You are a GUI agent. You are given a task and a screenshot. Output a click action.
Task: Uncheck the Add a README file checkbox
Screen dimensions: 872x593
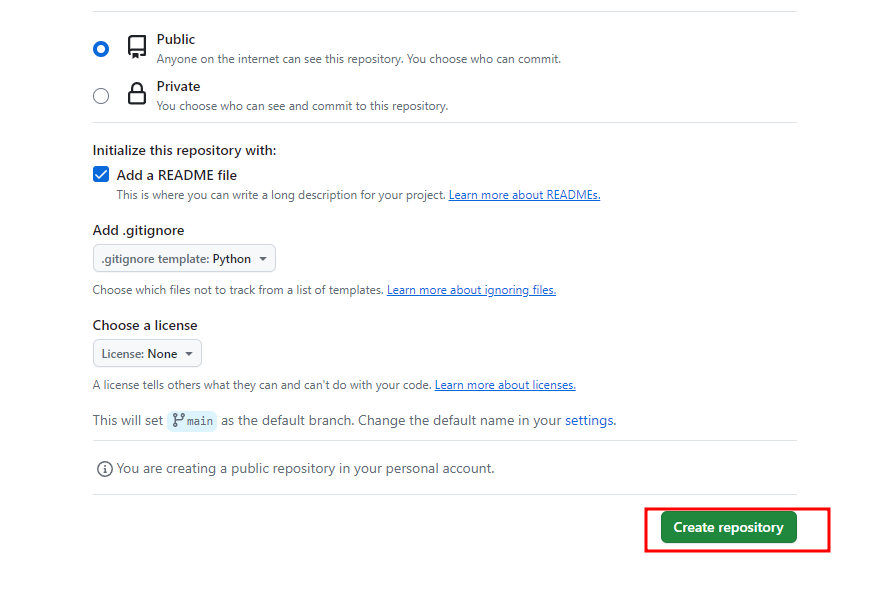[x=101, y=175]
